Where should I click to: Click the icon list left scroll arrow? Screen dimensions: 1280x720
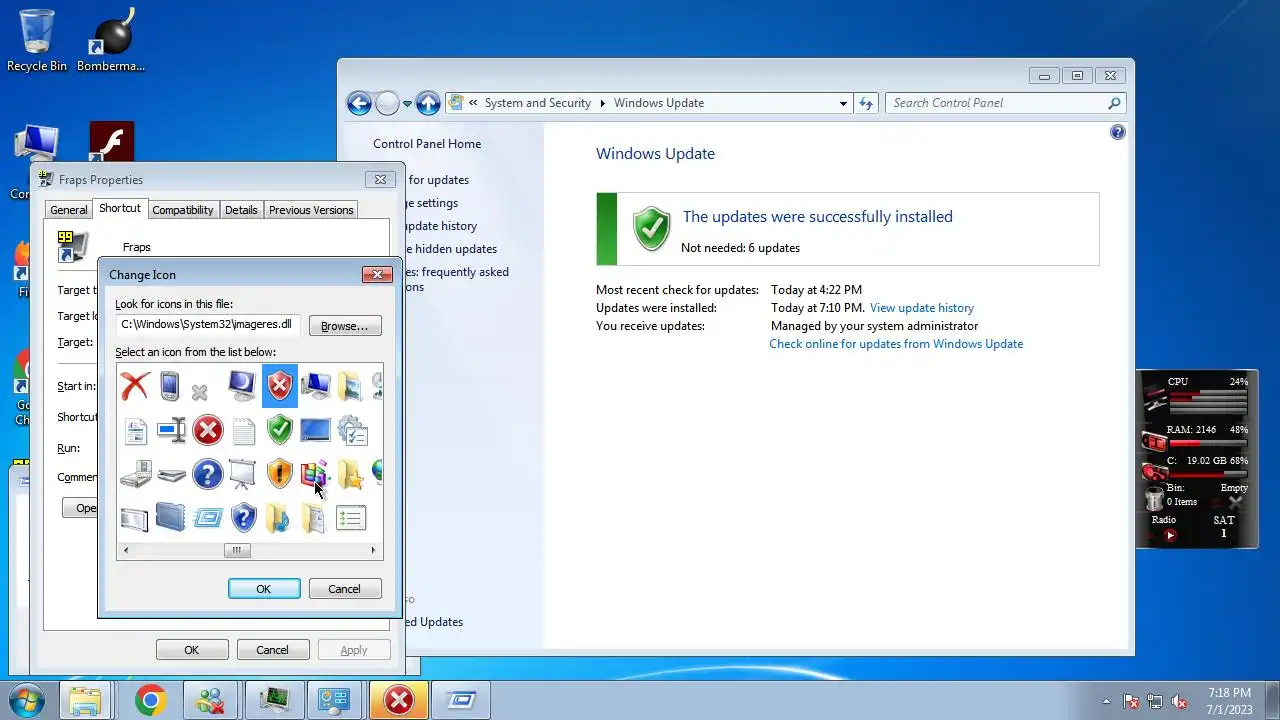(125, 550)
